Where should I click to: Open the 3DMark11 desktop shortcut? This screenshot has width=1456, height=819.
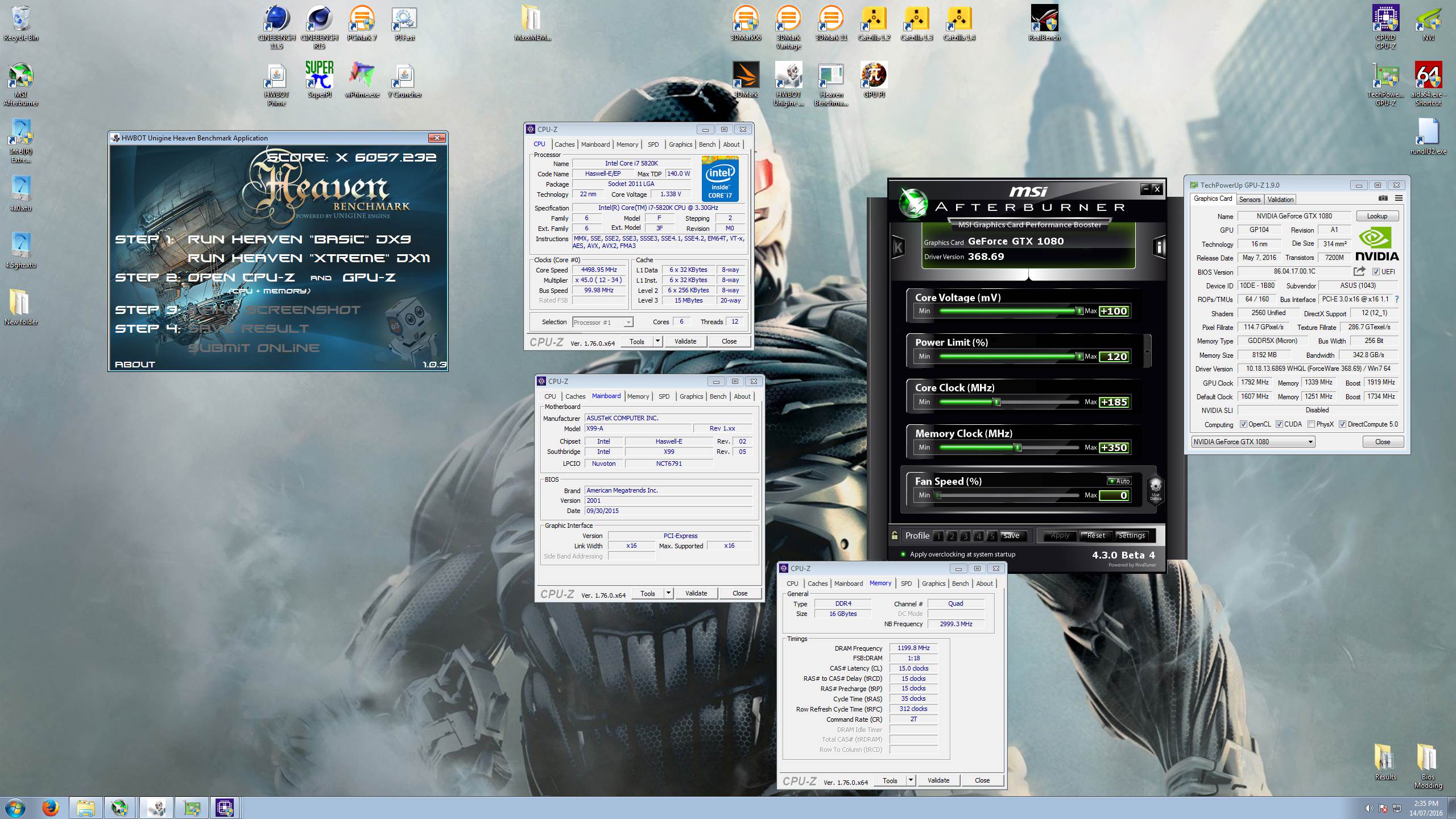[831, 23]
